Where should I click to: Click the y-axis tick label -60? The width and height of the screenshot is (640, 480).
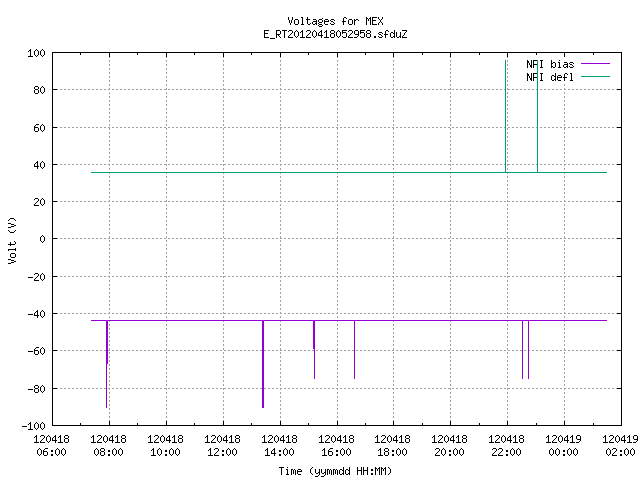(x=36, y=351)
